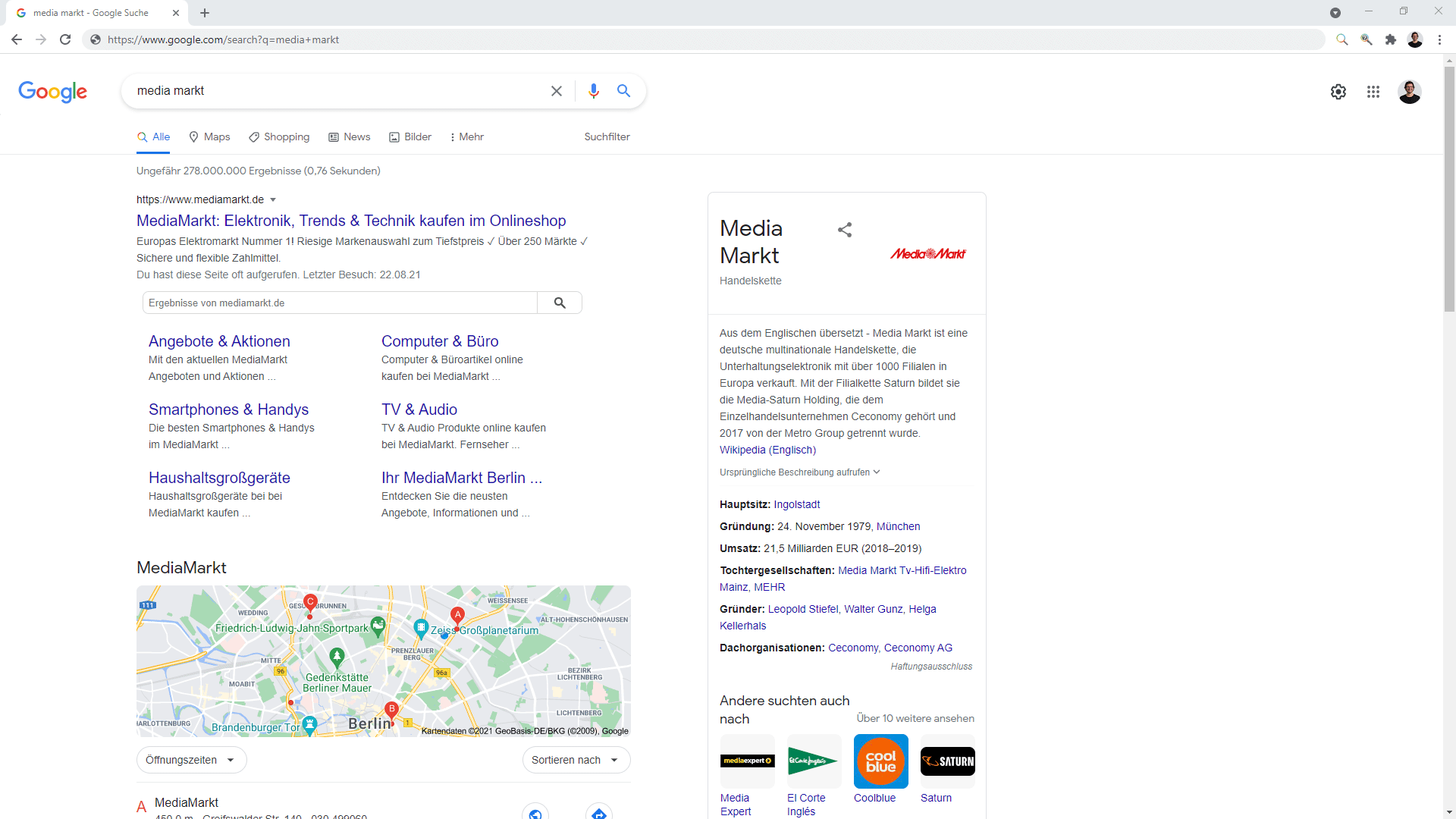Open the Mehr menu

pos(466,137)
